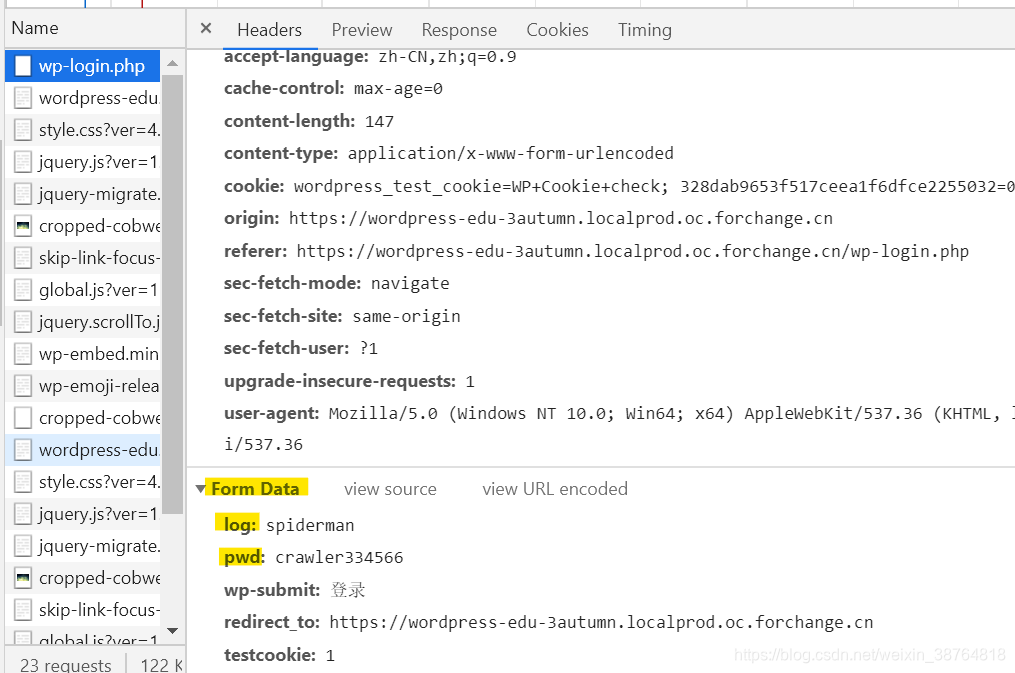Select the first skip-link-focus request
This screenshot has height=673, width=1015.
point(83,258)
